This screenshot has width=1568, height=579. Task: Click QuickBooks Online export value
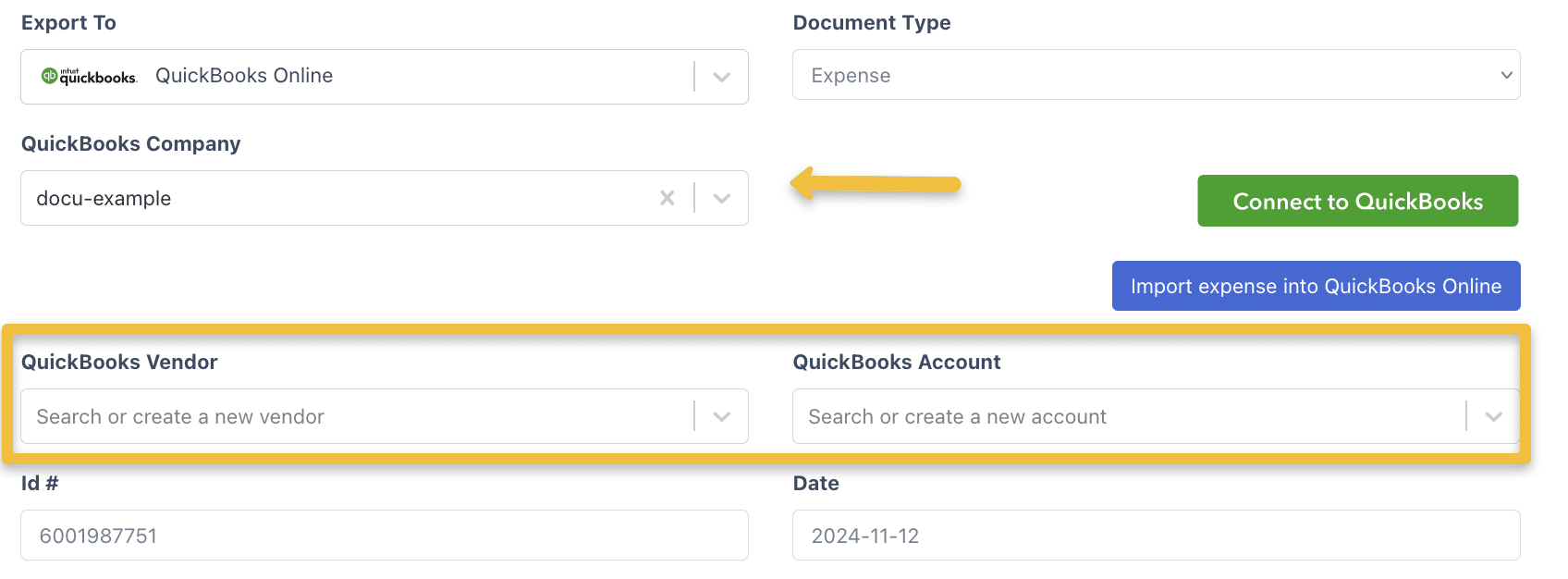(244, 76)
